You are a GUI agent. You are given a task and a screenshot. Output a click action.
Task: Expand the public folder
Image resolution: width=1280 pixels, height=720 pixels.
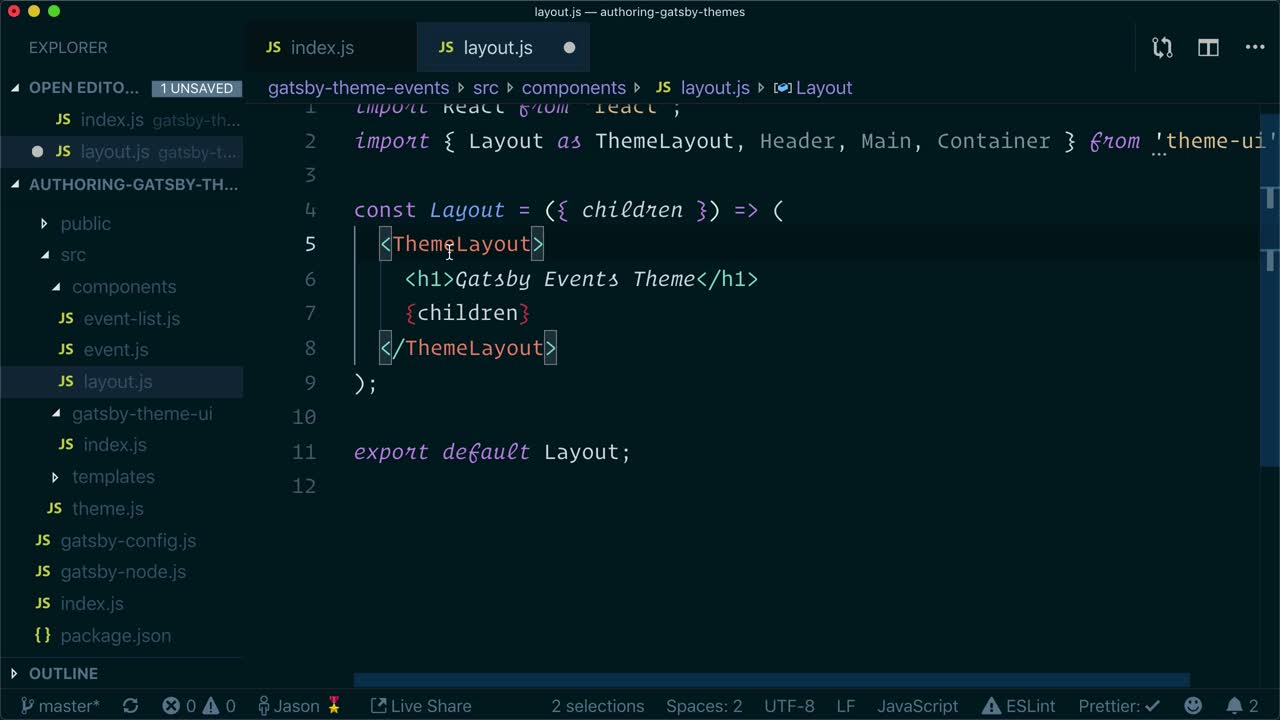pyautogui.click(x=86, y=224)
